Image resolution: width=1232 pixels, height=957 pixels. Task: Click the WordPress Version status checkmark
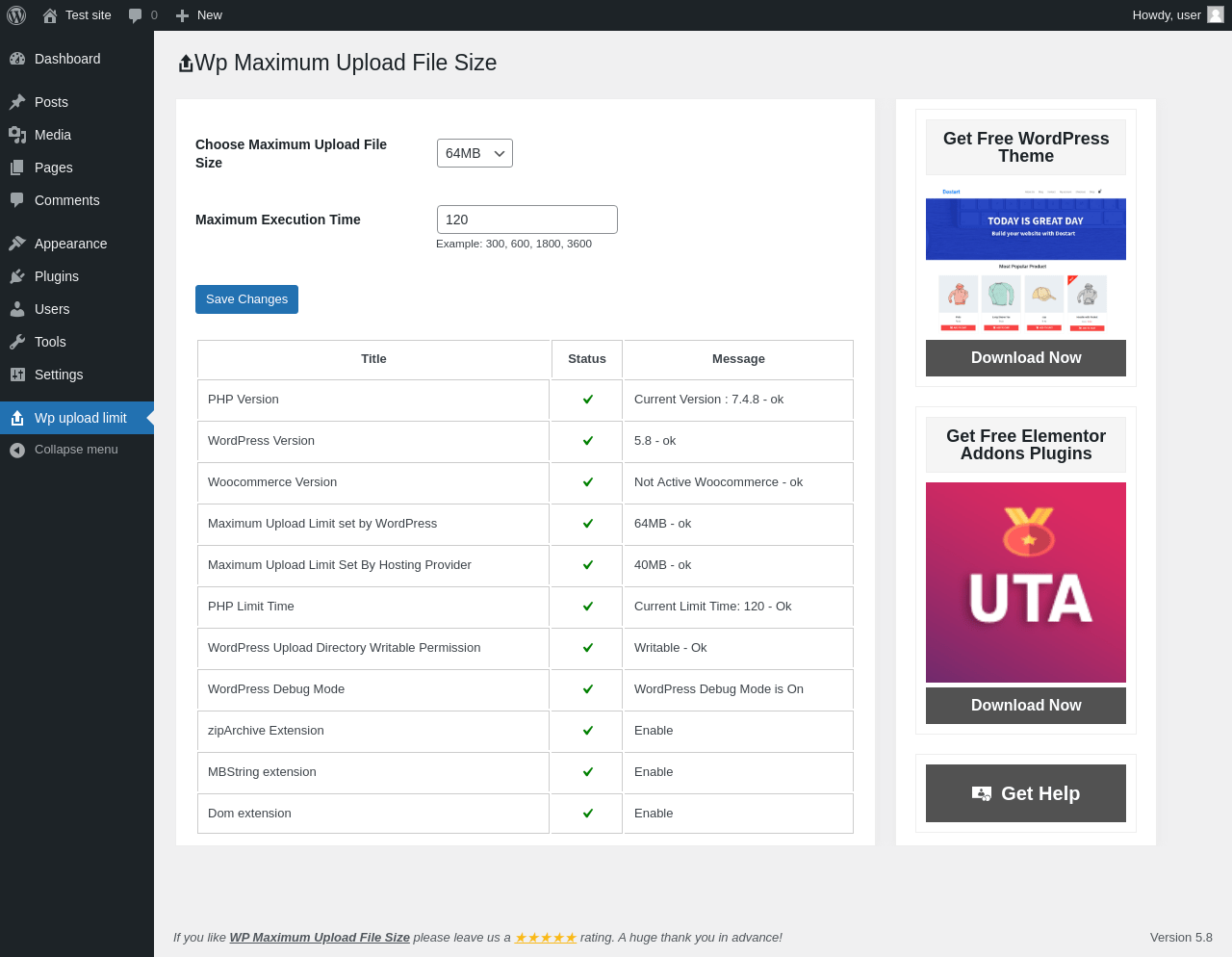[588, 441]
